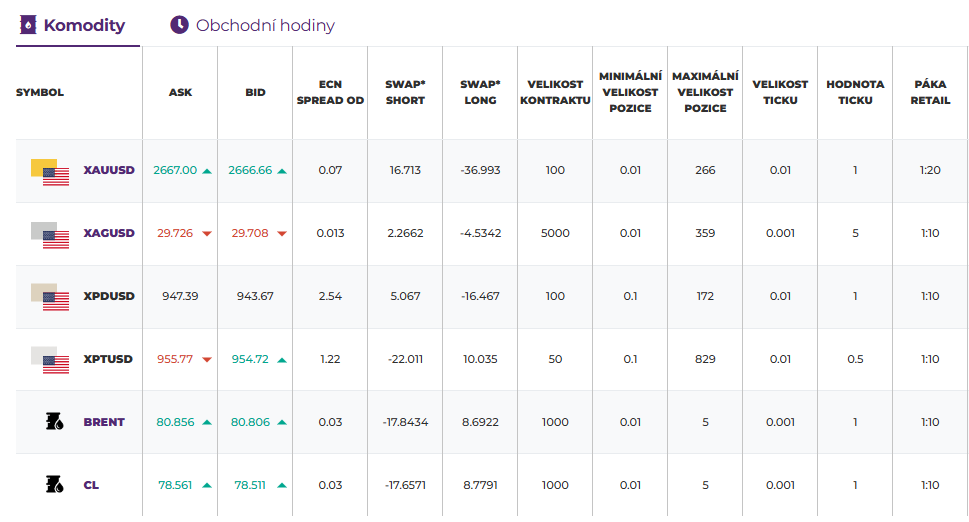Open the Obchodní hodiny tab
The image size is (969, 522).
(x=265, y=25)
